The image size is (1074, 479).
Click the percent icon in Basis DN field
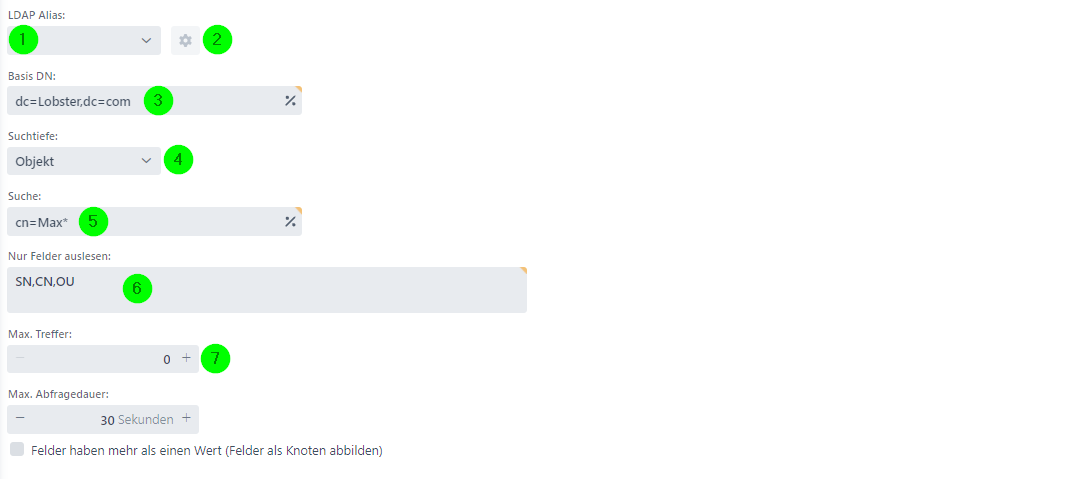290,101
